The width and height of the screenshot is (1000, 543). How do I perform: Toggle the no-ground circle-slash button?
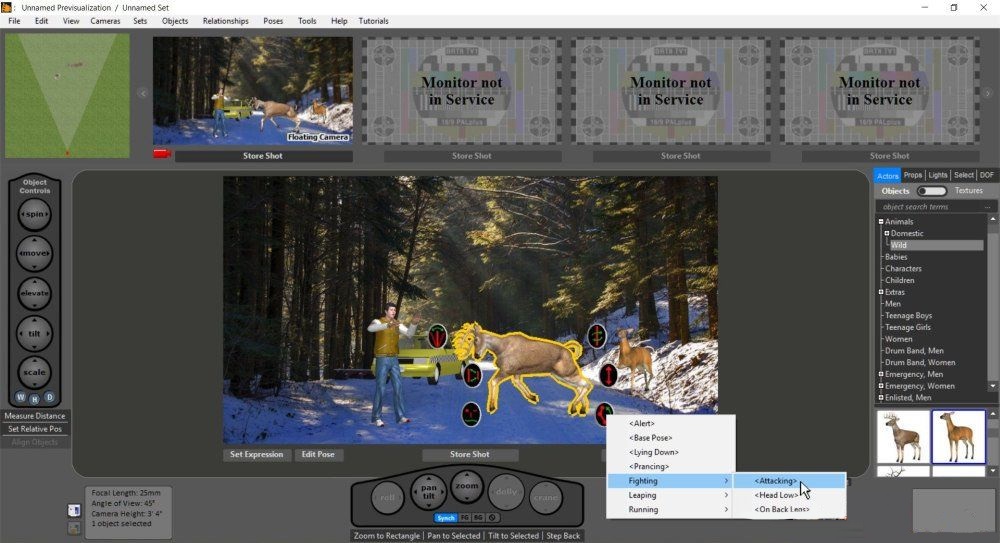click(492, 518)
